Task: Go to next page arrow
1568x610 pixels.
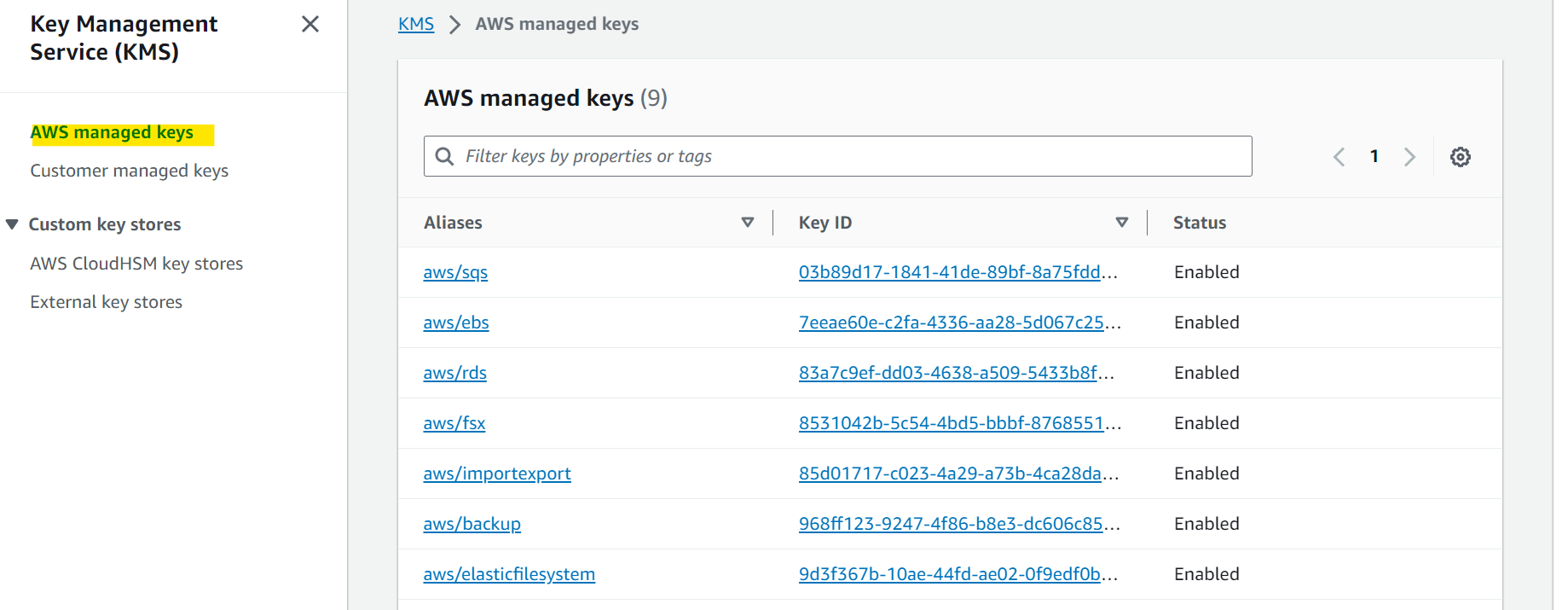Action: pyautogui.click(x=1409, y=157)
